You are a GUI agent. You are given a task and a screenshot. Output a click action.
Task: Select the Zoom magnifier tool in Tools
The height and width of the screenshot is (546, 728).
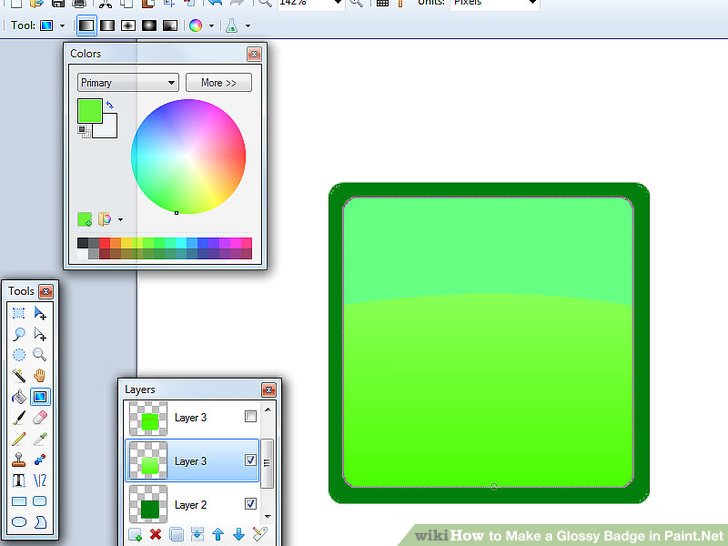40,355
